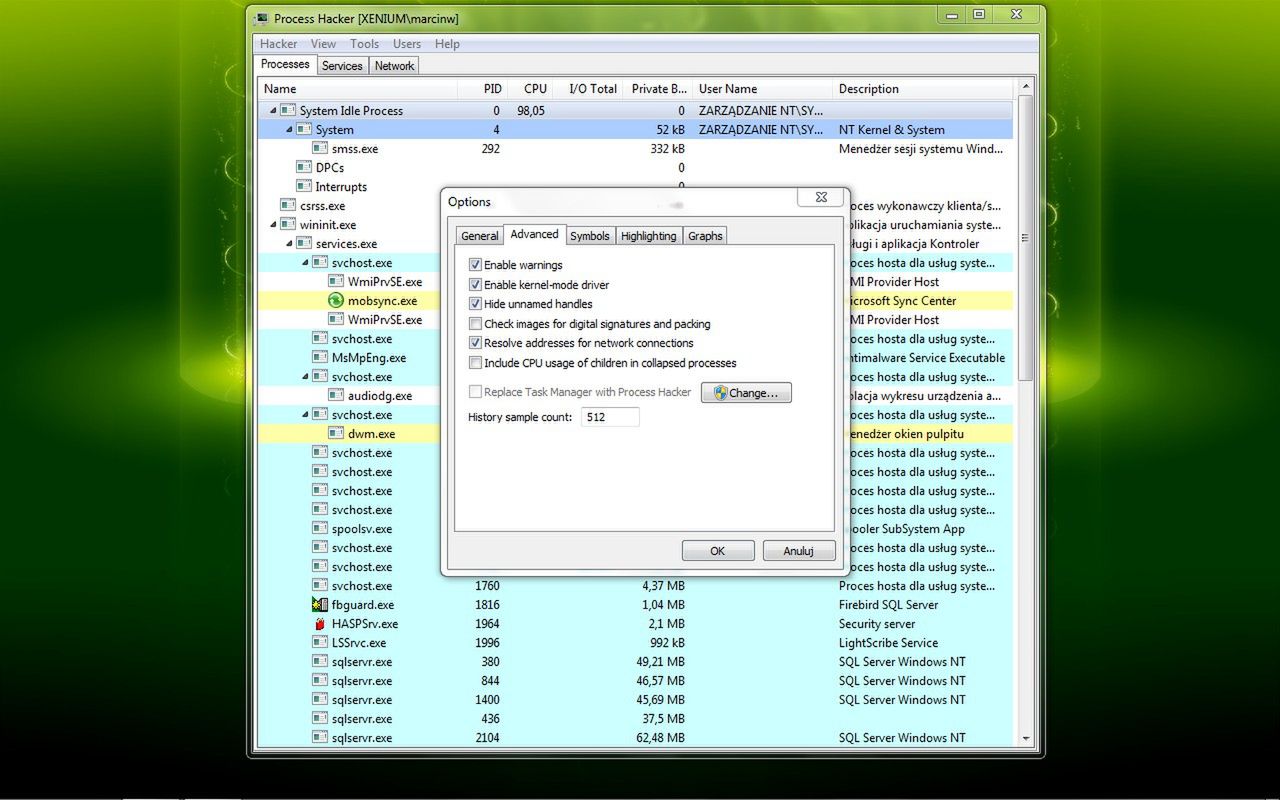This screenshot has height=800, width=1280.
Task: Open the General options tab
Action: click(x=480, y=236)
